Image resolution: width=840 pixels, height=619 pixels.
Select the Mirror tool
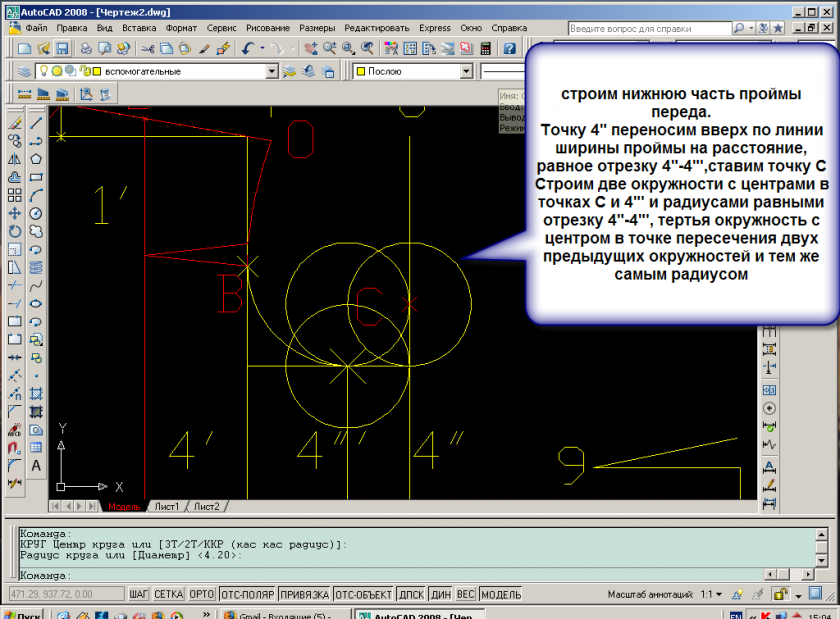click(x=14, y=159)
